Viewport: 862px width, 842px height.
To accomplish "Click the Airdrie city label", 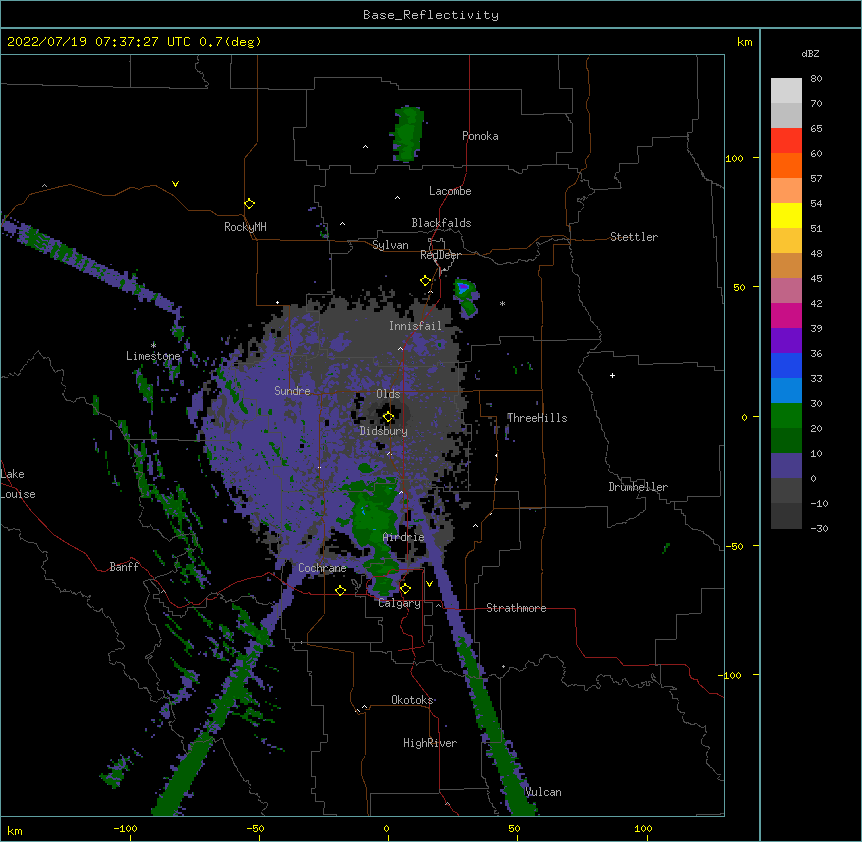I will click(x=403, y=537).
